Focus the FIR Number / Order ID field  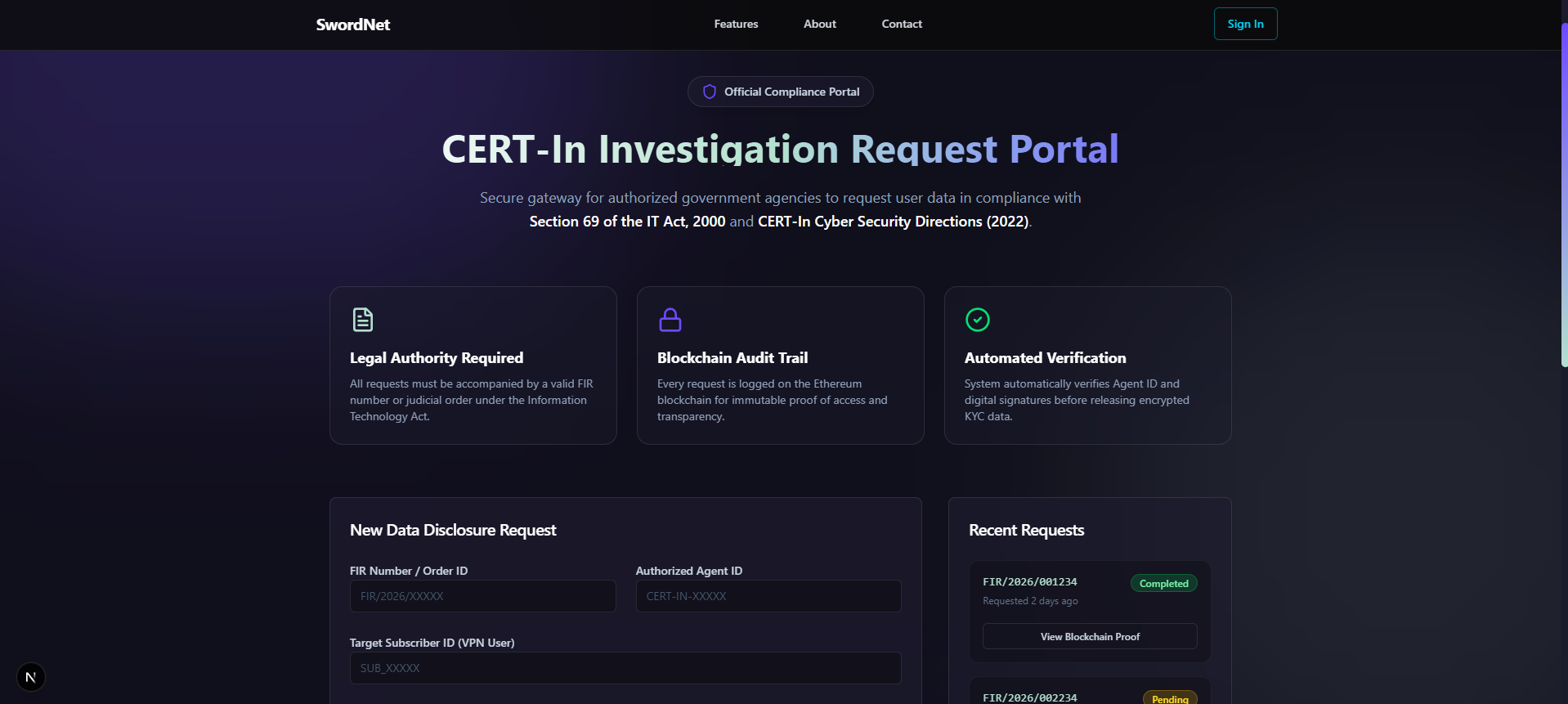click(482, 596)
